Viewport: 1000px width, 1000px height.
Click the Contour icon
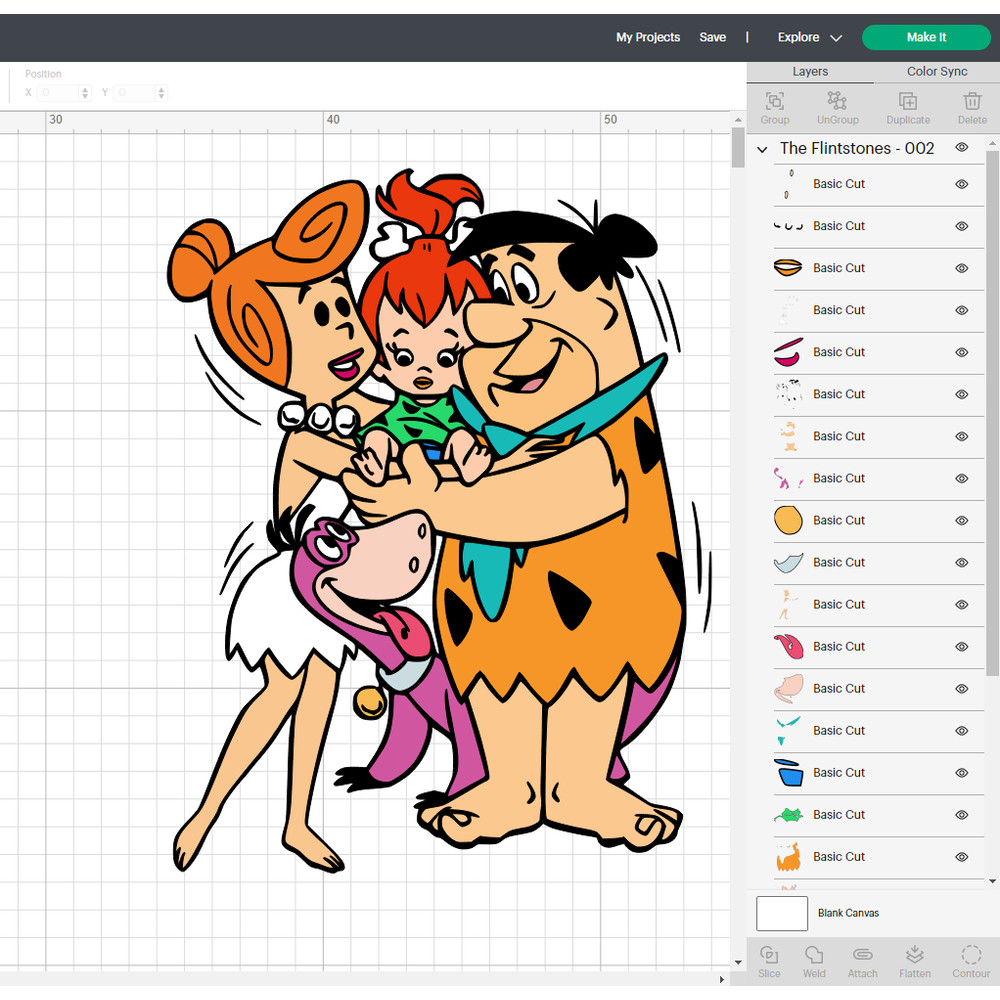coord(971,960)
